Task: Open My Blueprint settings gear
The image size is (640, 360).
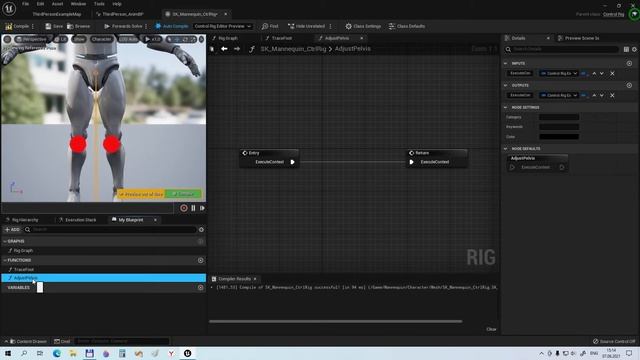Action: tap(201, 229)
